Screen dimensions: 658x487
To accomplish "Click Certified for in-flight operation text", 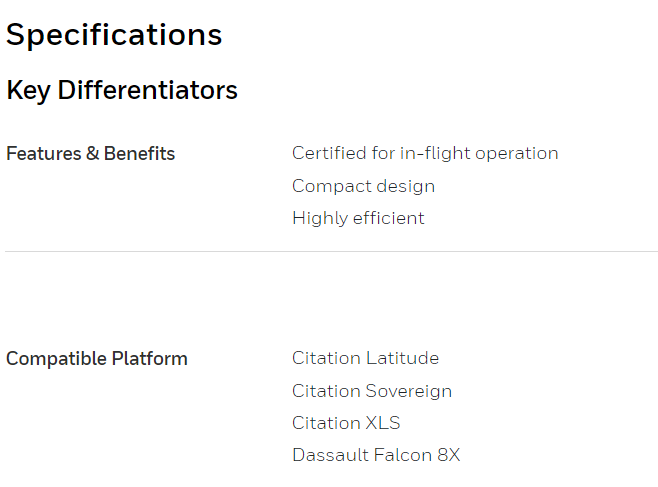I will pos(425,154).
